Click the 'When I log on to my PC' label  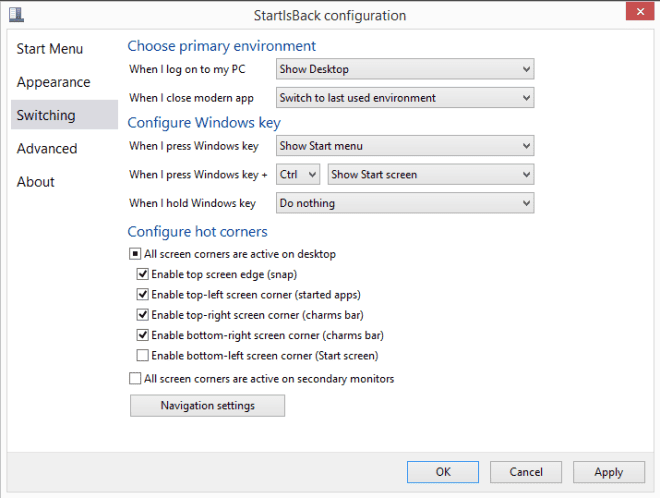pos(187,69)
